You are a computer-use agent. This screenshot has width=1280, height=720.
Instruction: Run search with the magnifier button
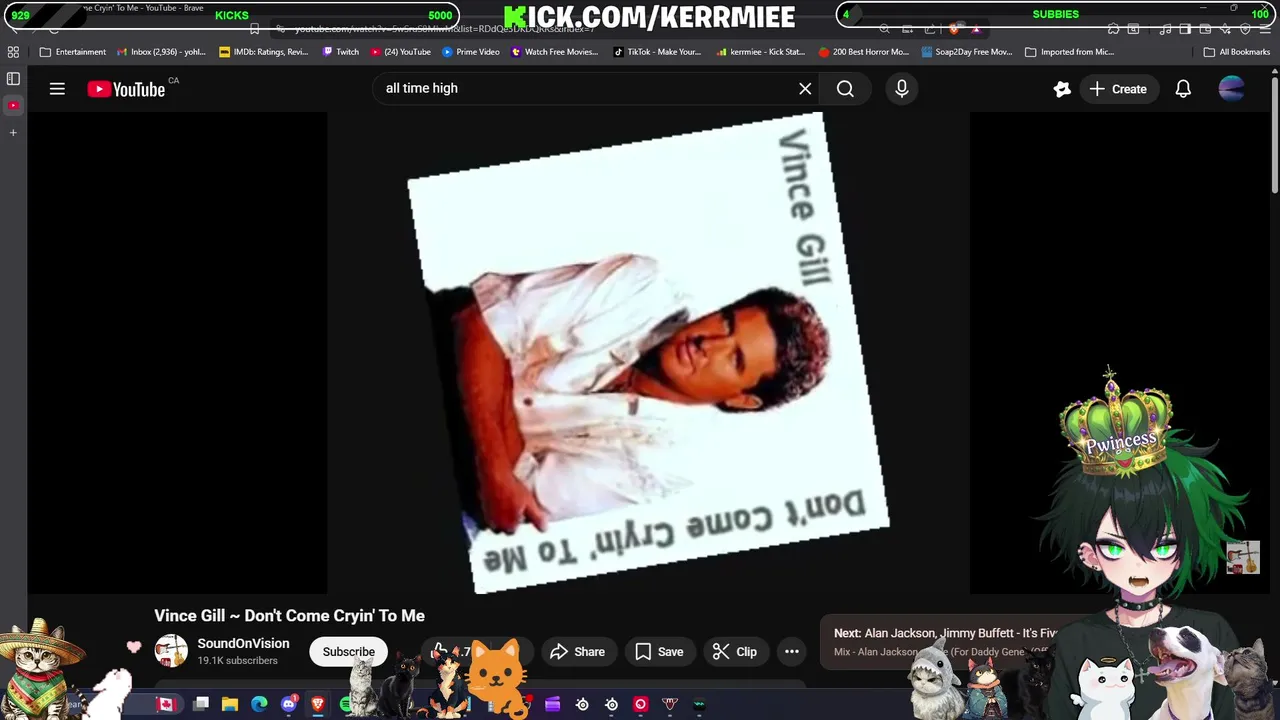click(845, 89)
